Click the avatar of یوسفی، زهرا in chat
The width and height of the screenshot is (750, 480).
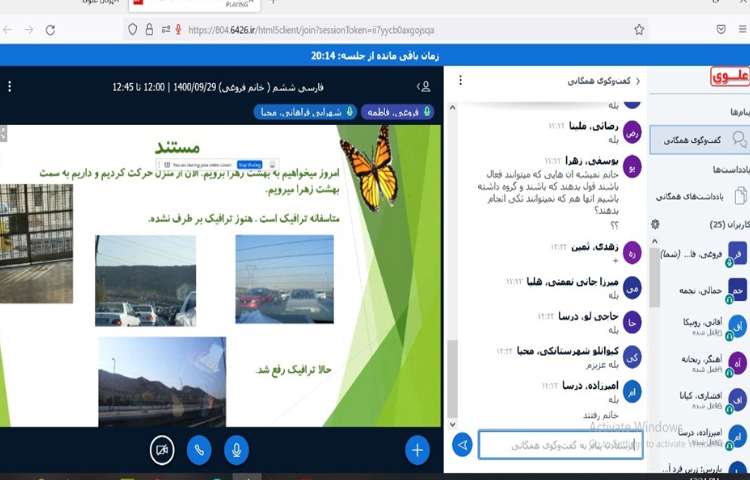tap(632, 167)
